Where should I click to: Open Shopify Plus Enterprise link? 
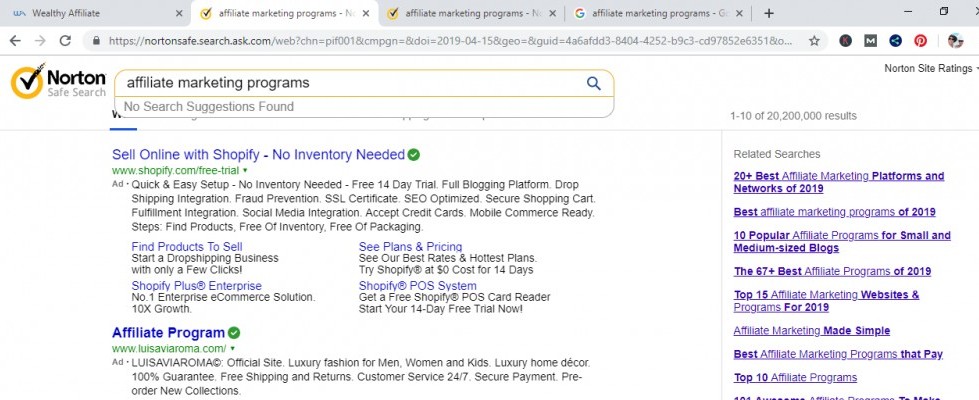[x=197, y=286]
